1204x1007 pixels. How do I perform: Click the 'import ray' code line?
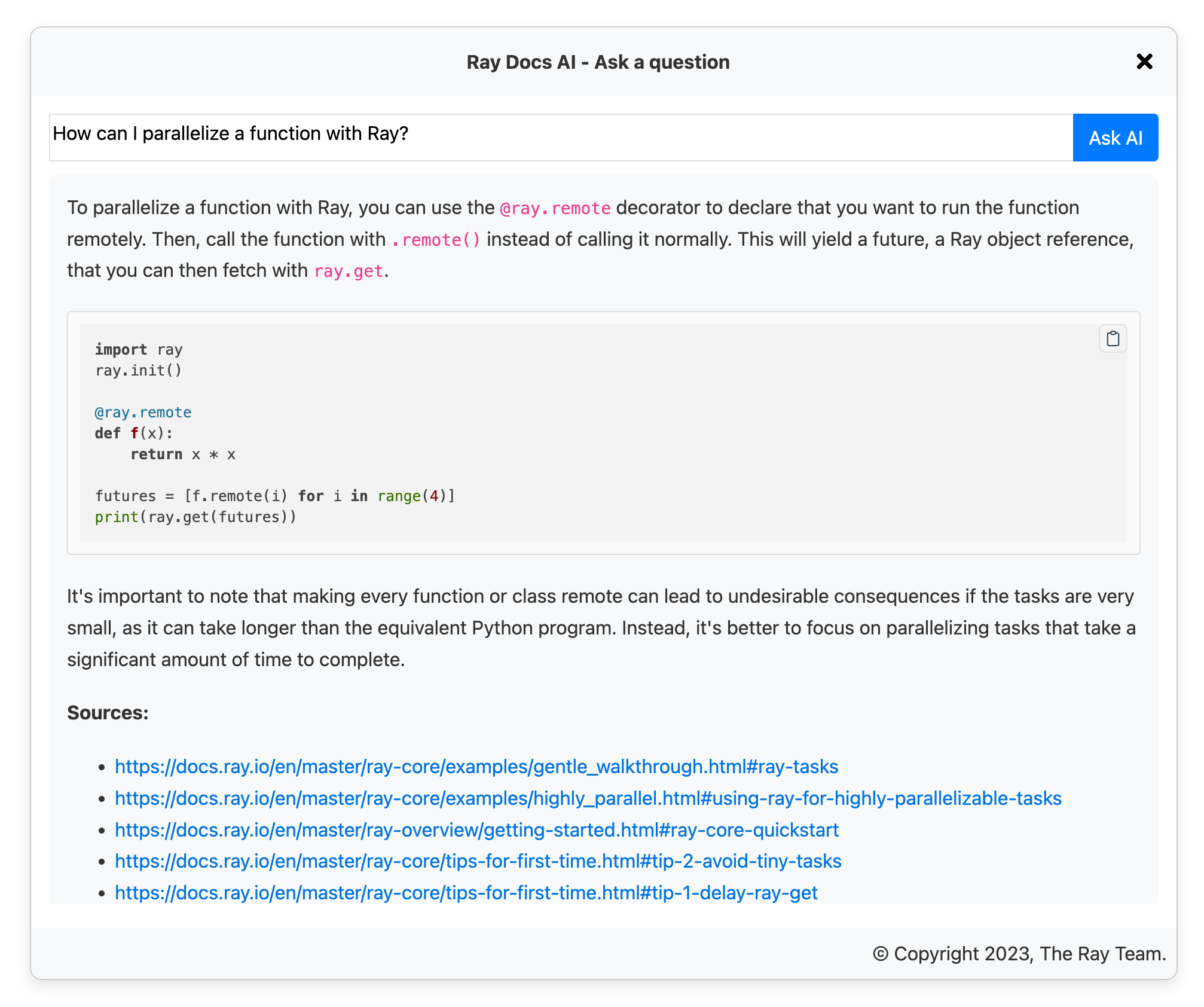139,349
